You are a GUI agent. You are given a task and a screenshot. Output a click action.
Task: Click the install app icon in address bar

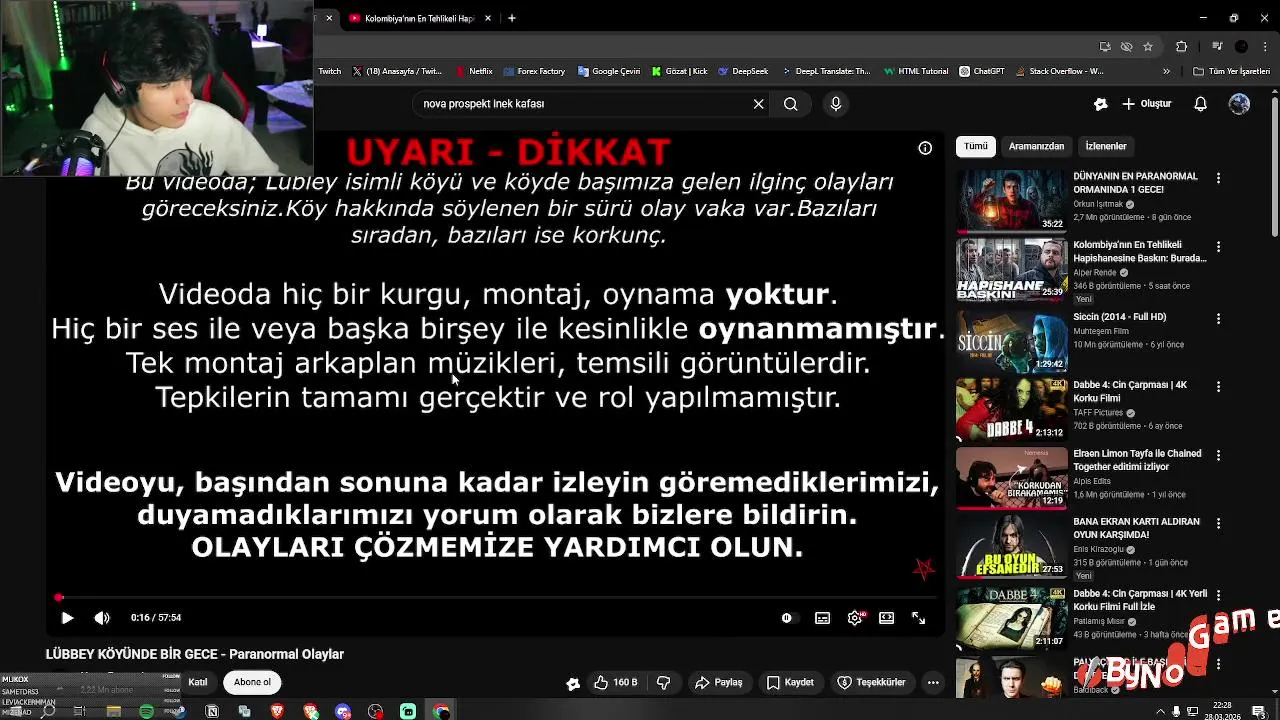click(x=1104, y=46)
